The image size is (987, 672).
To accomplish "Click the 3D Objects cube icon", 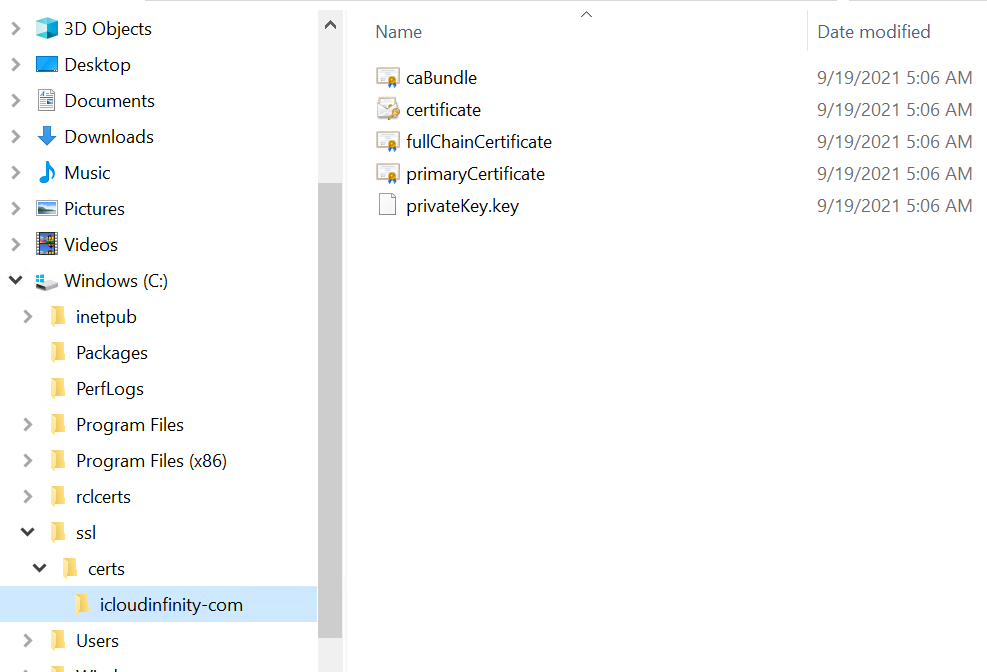I will [47, 28].
